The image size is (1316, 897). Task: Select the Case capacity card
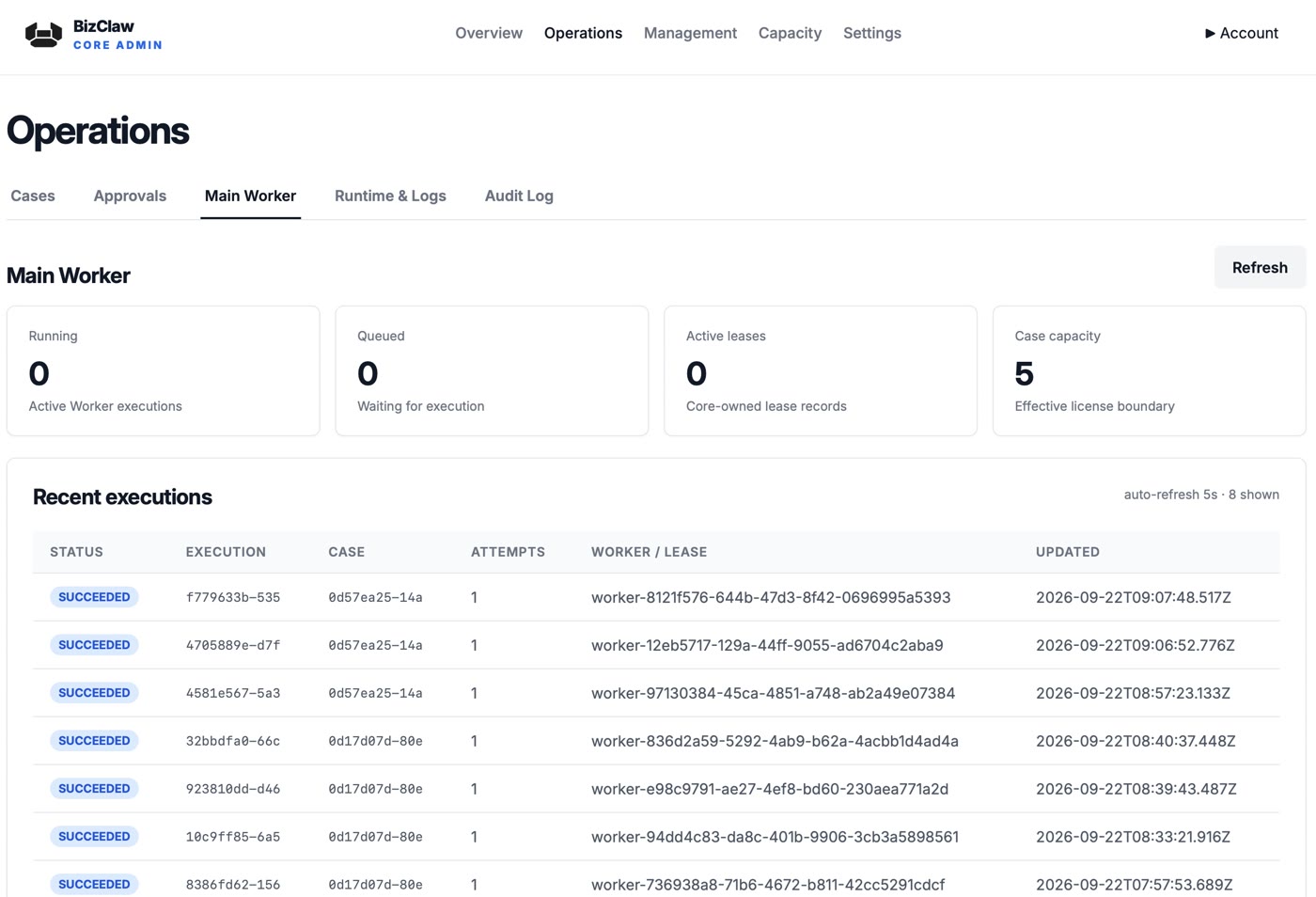coord(1149,370)
